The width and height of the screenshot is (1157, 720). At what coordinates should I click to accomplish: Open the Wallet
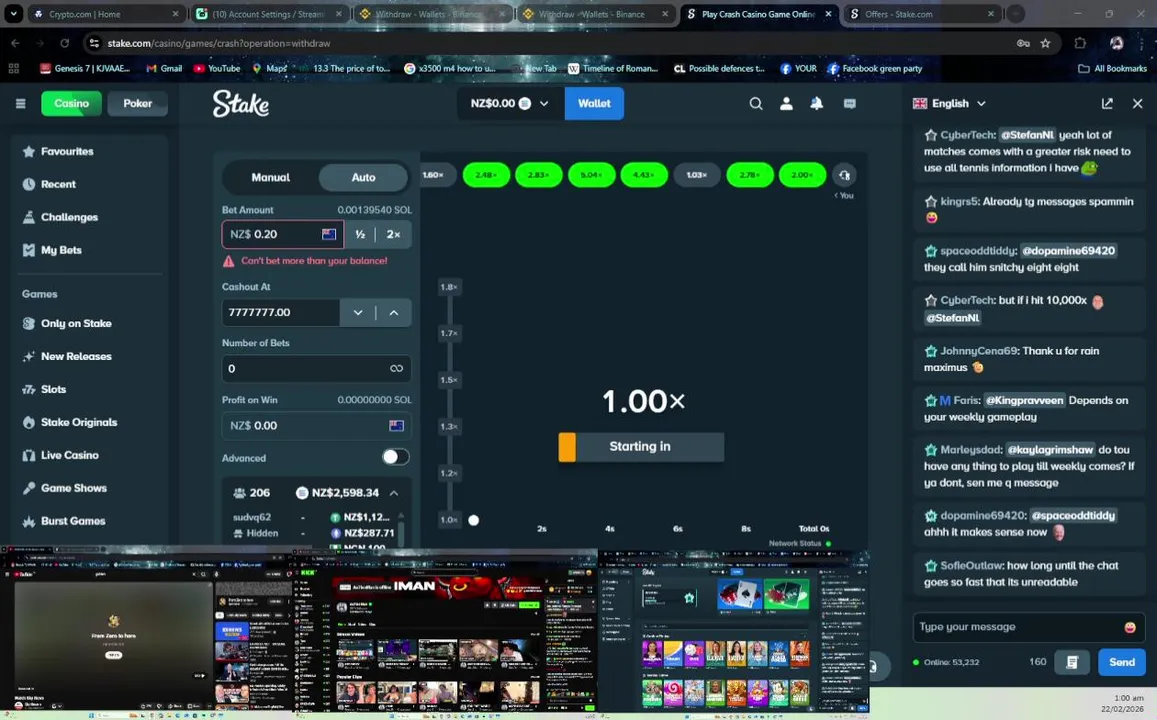pyautogui.click(x=594, y=103)
